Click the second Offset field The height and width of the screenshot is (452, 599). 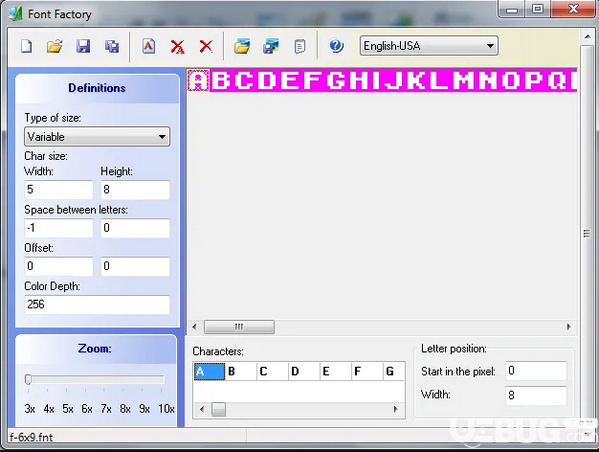pos(135,266)
